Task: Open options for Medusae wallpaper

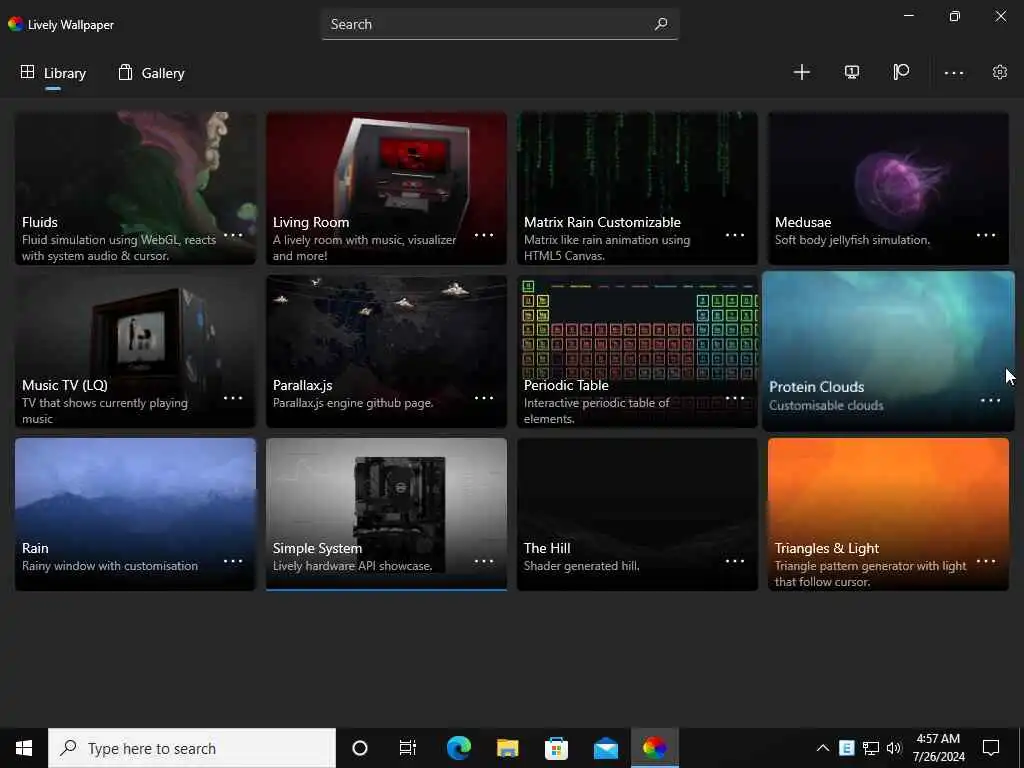Action: [x=985, y=235]
